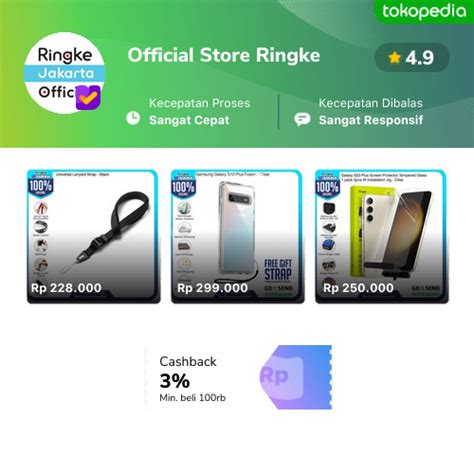Click the Rp 228.000 price label
This screenshot has height=474, width=474.
[x=66, y=288]
